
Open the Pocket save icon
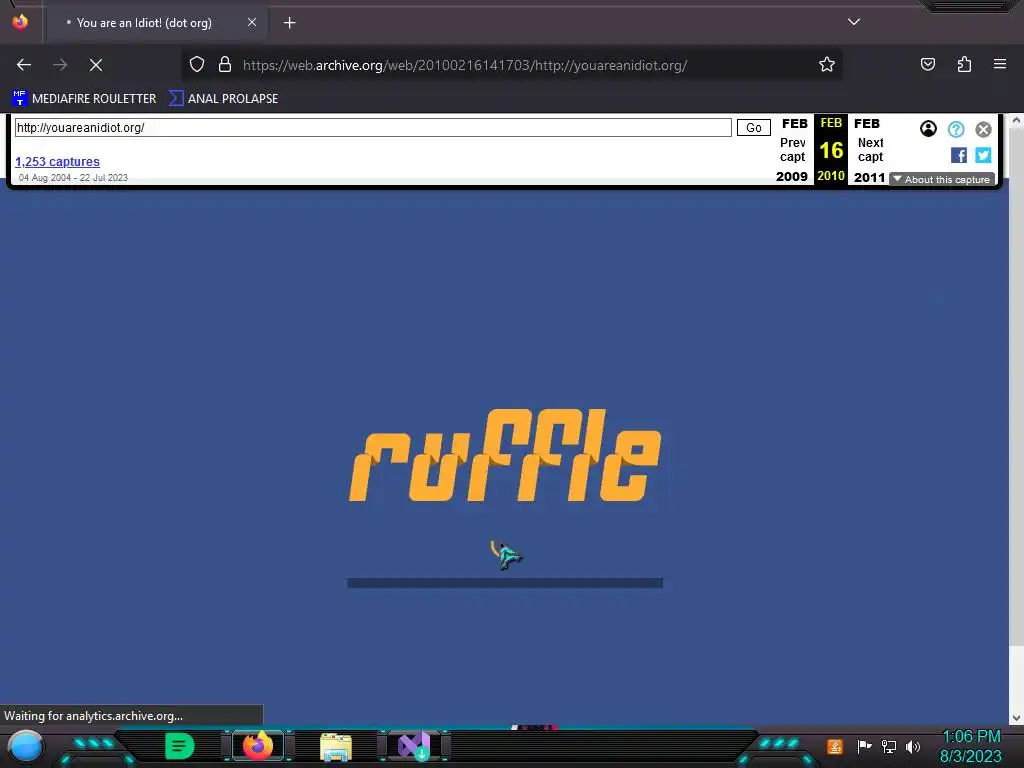[x=927, y=64]
